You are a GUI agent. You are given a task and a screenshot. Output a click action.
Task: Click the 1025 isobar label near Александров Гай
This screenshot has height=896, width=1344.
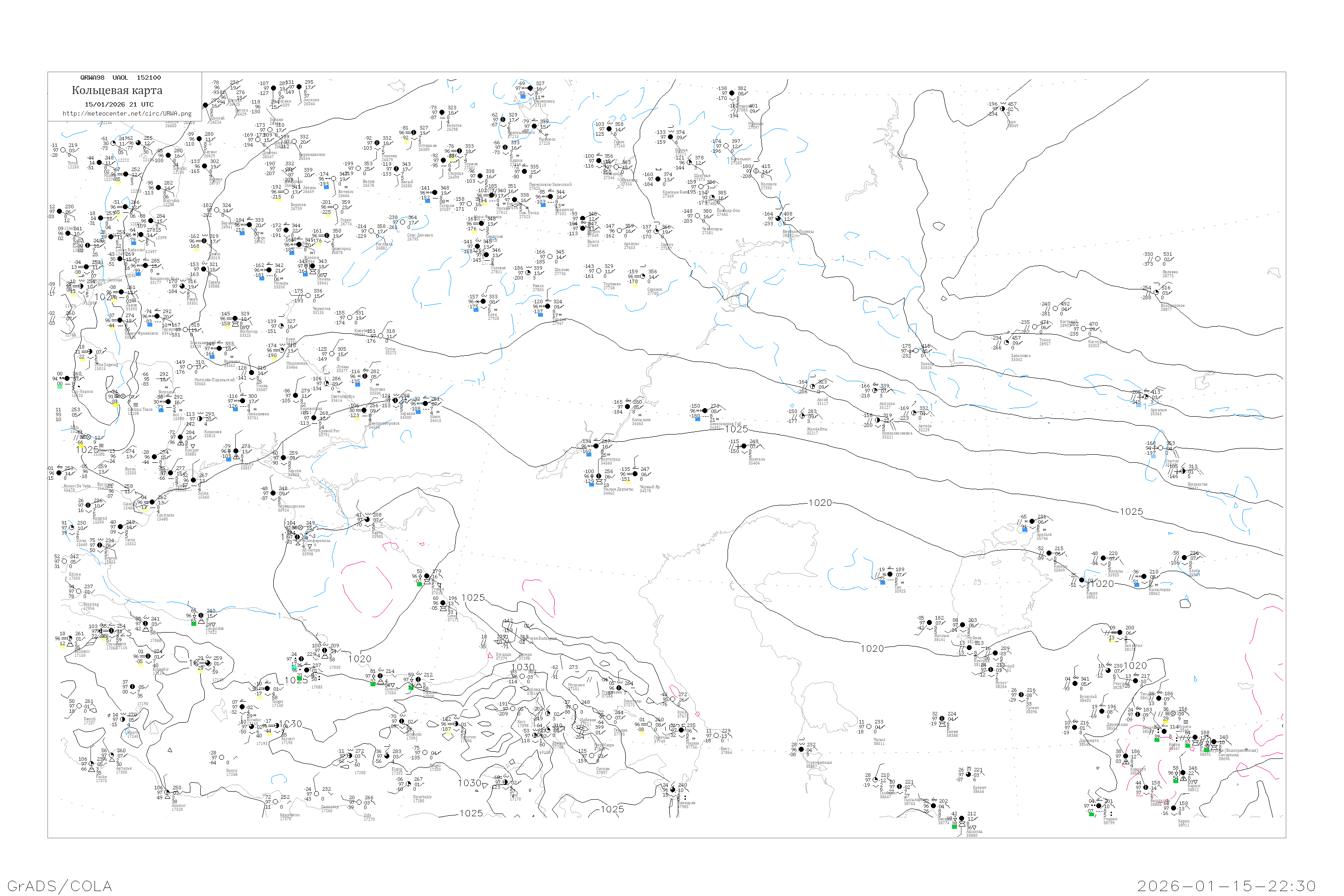736,429
